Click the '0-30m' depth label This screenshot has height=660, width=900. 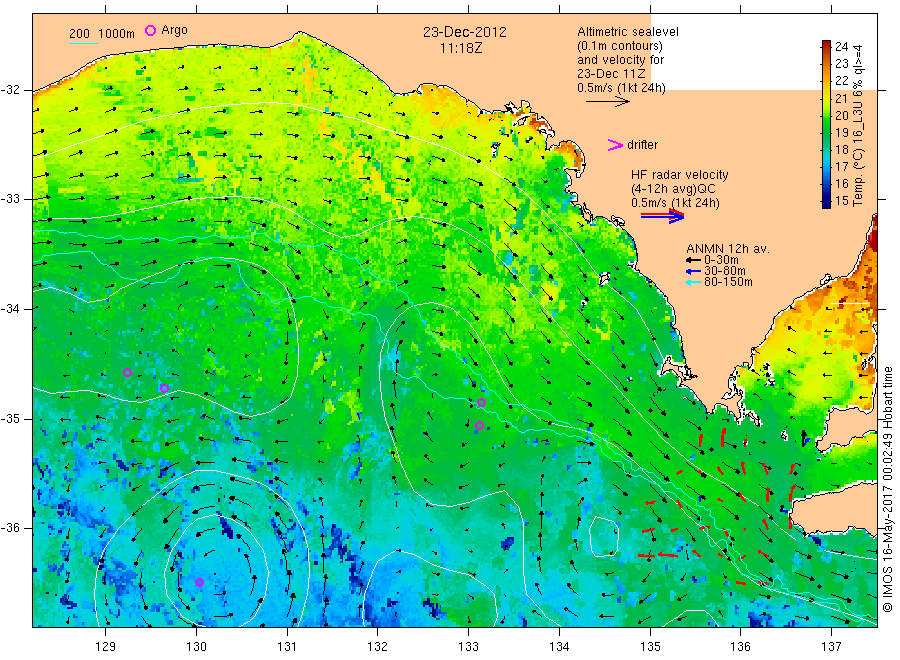coord(721,260)
